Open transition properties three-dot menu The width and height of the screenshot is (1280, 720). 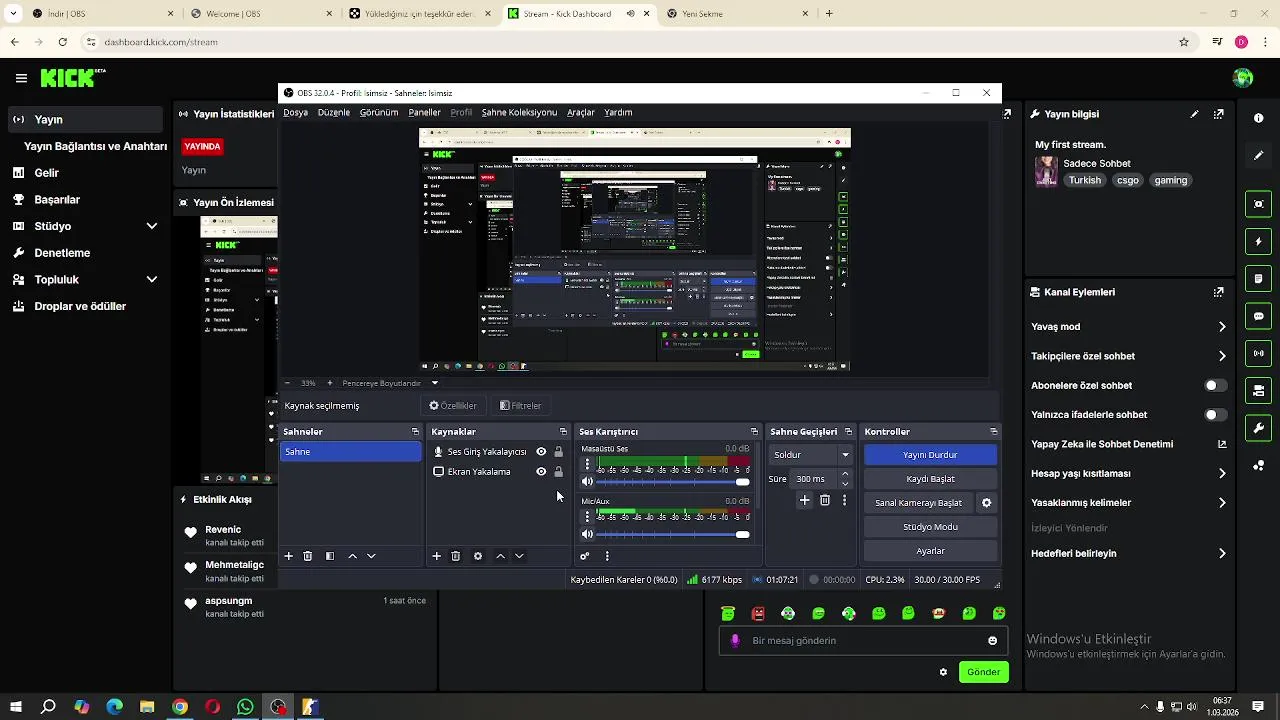click(x=845, y=500)
